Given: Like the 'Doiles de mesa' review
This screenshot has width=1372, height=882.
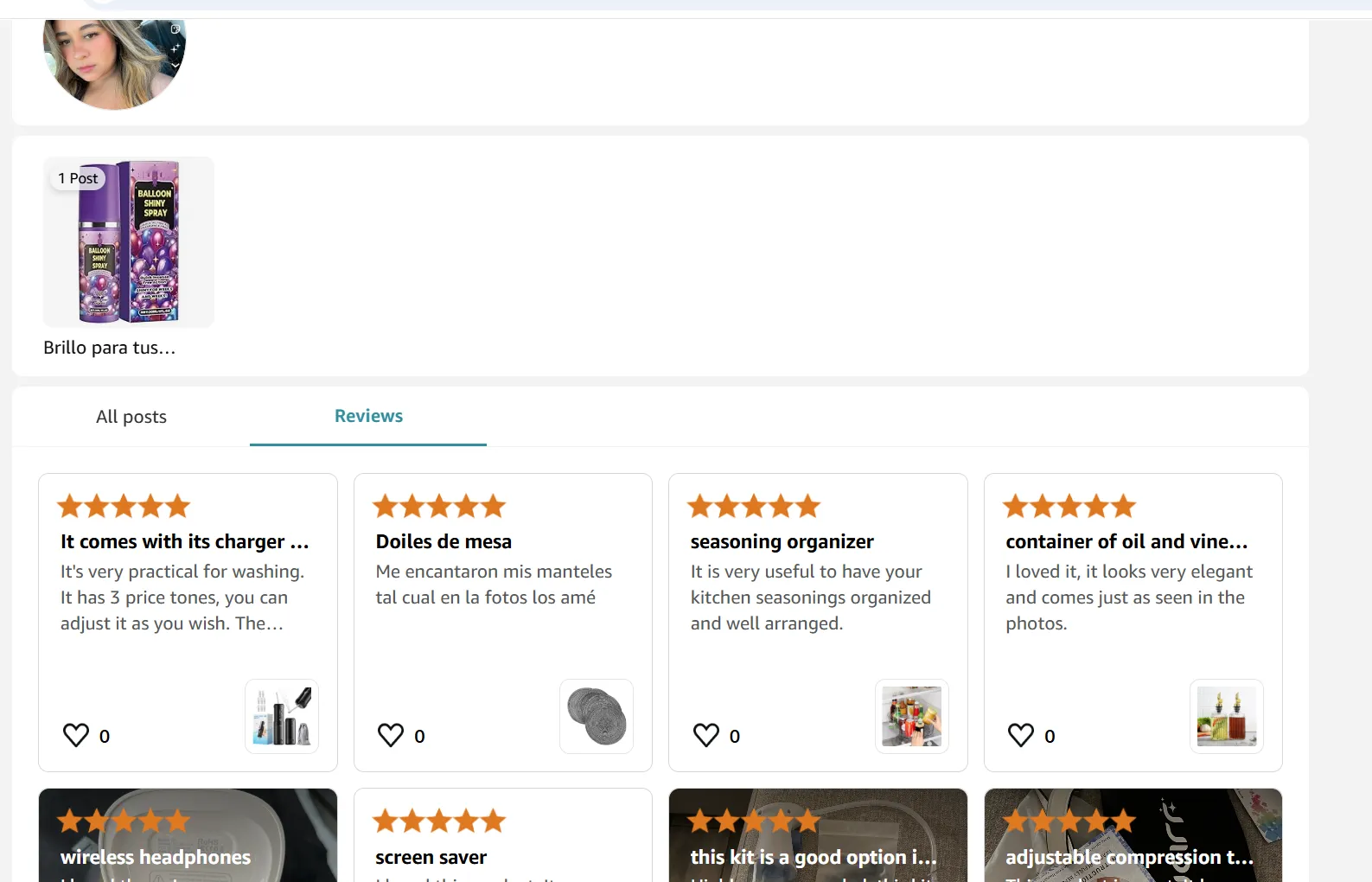Looking at the screenshot, I should tap(391, 735).
